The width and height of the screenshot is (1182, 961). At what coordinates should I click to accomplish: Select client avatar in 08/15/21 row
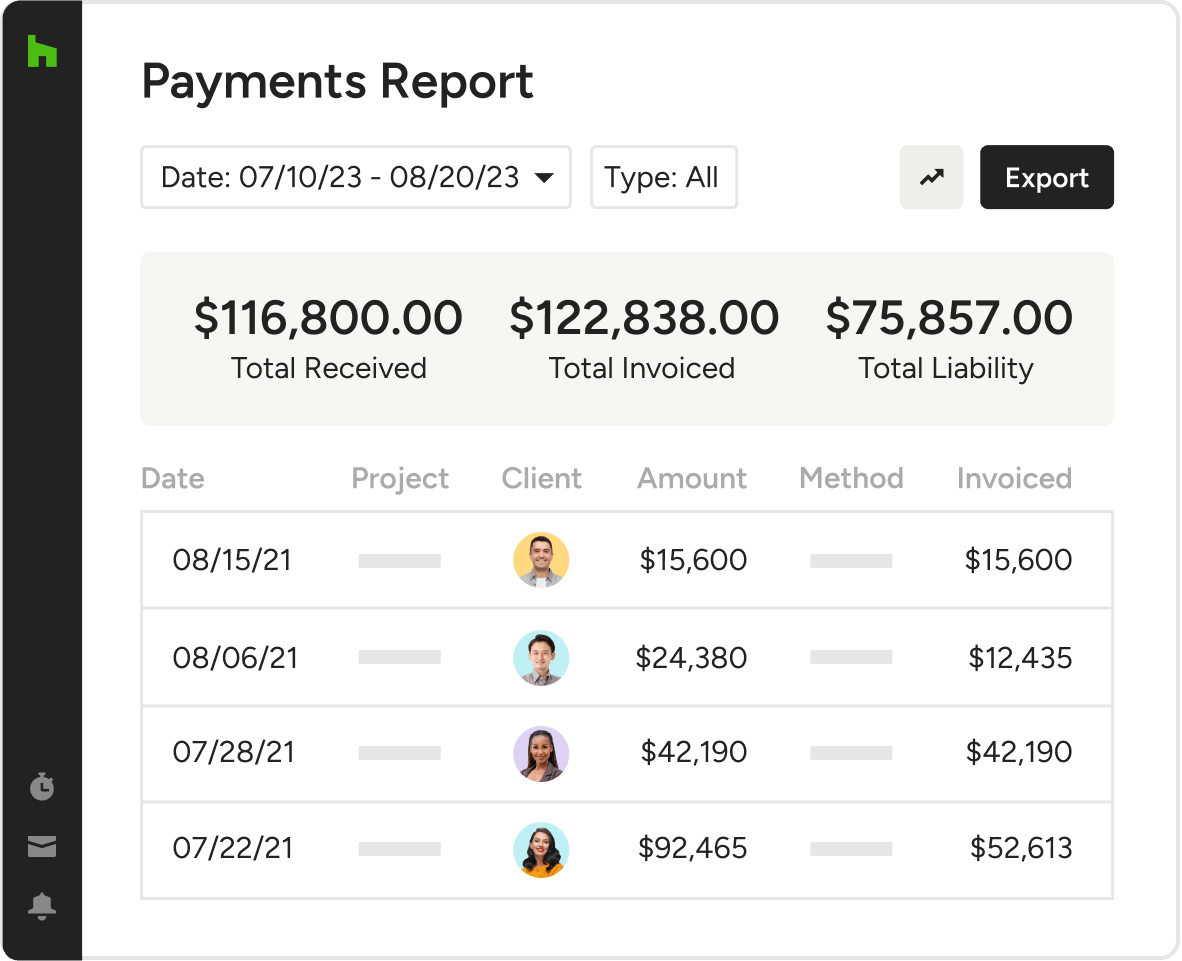pos(541,560)
